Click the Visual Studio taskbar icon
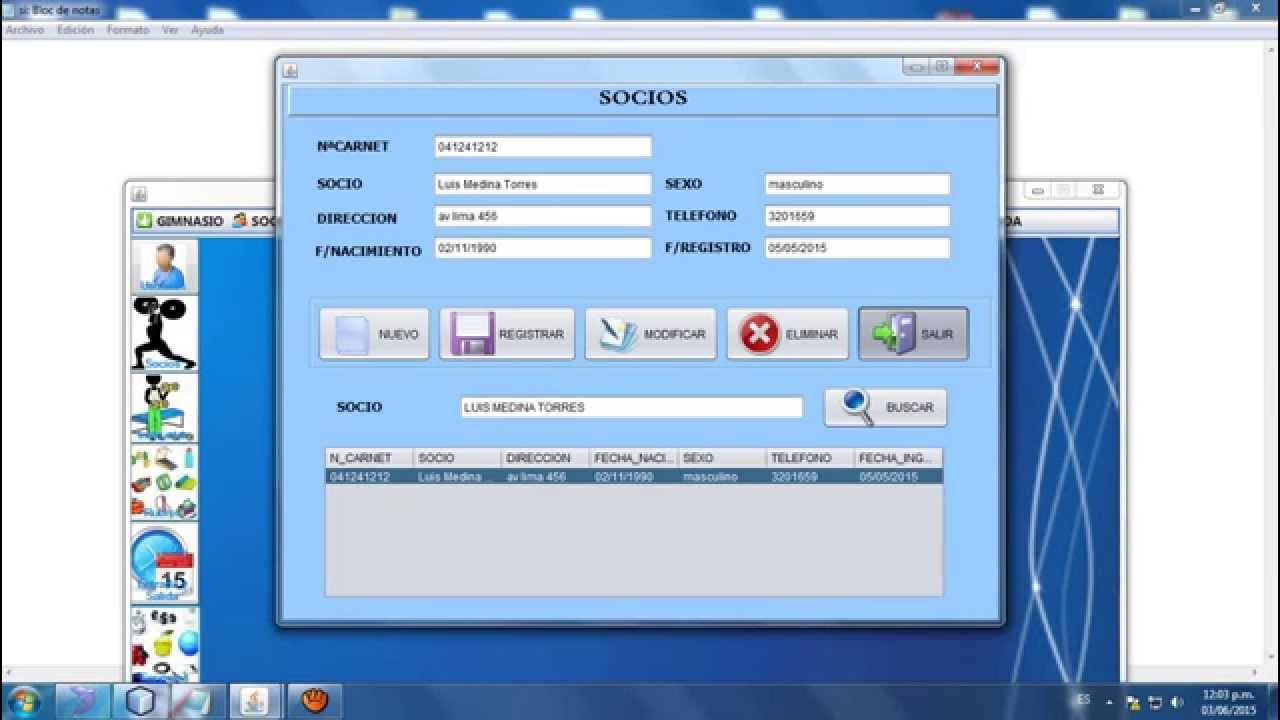Image resolution: width=1280 pixels, height=720 pixels. click(83, 700)
